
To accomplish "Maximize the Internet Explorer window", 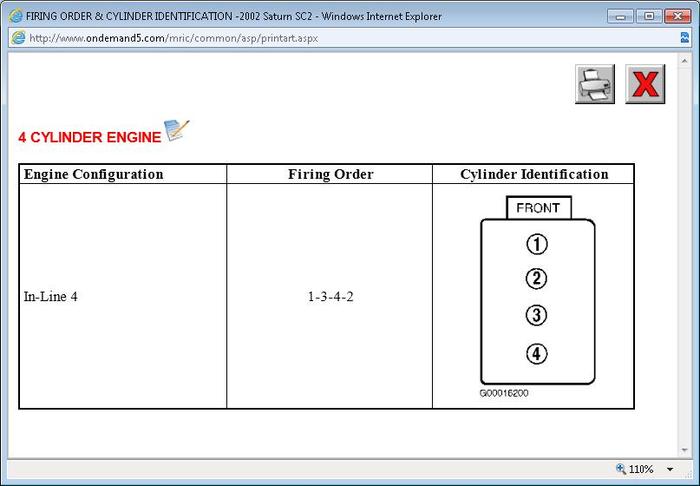I will tap(649, 16).
